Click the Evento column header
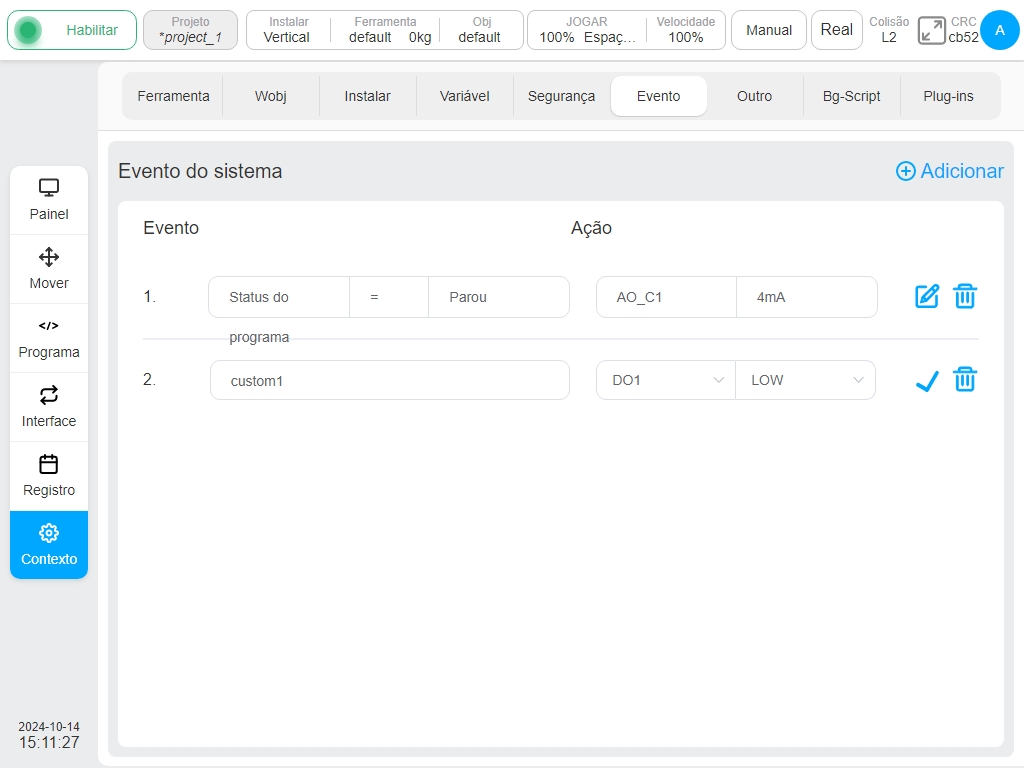 [x=171, y=228]
